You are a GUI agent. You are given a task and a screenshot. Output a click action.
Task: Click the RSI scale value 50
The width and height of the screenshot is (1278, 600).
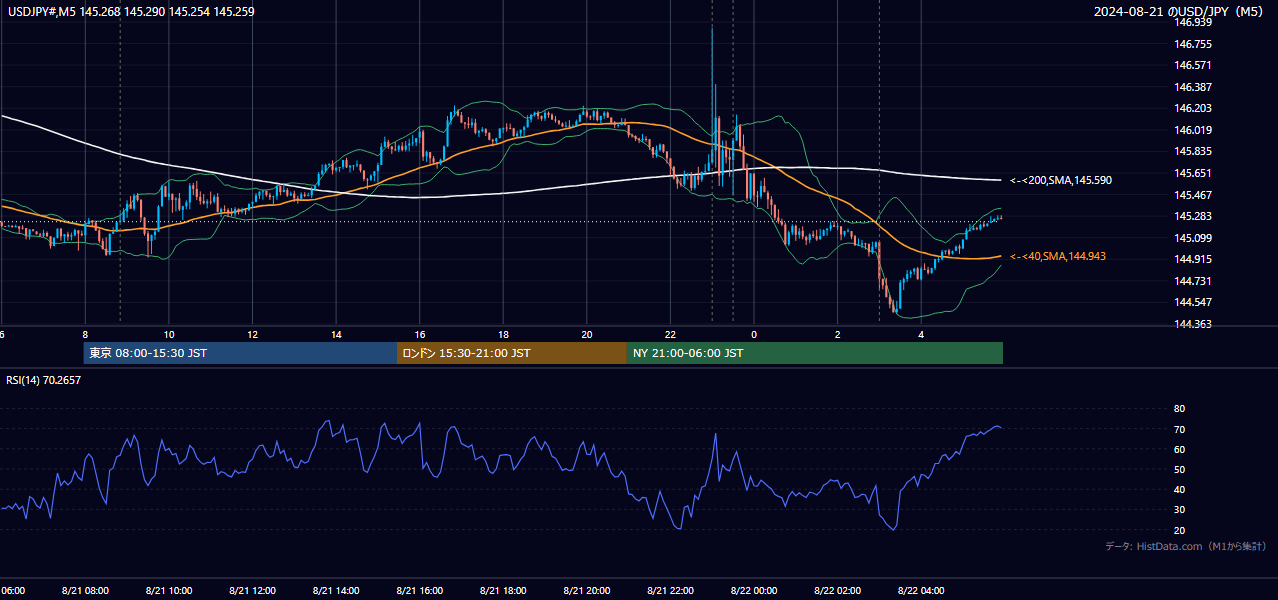1179,470
